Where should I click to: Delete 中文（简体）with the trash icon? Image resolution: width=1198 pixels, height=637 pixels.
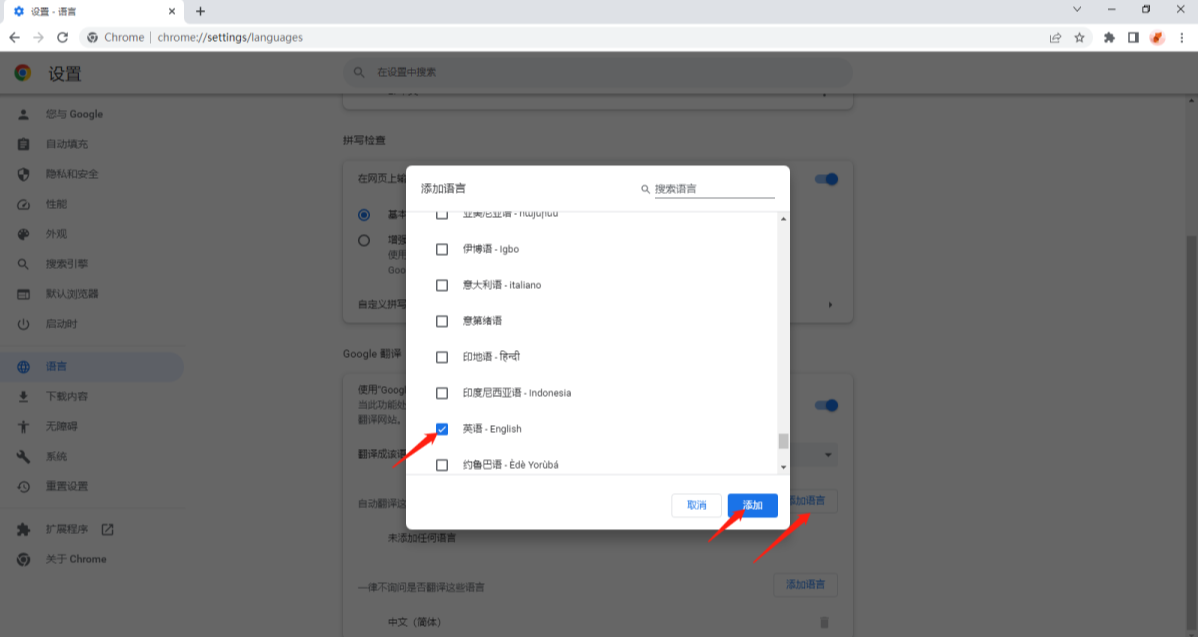pyautogui.click(x=824, y=622)
